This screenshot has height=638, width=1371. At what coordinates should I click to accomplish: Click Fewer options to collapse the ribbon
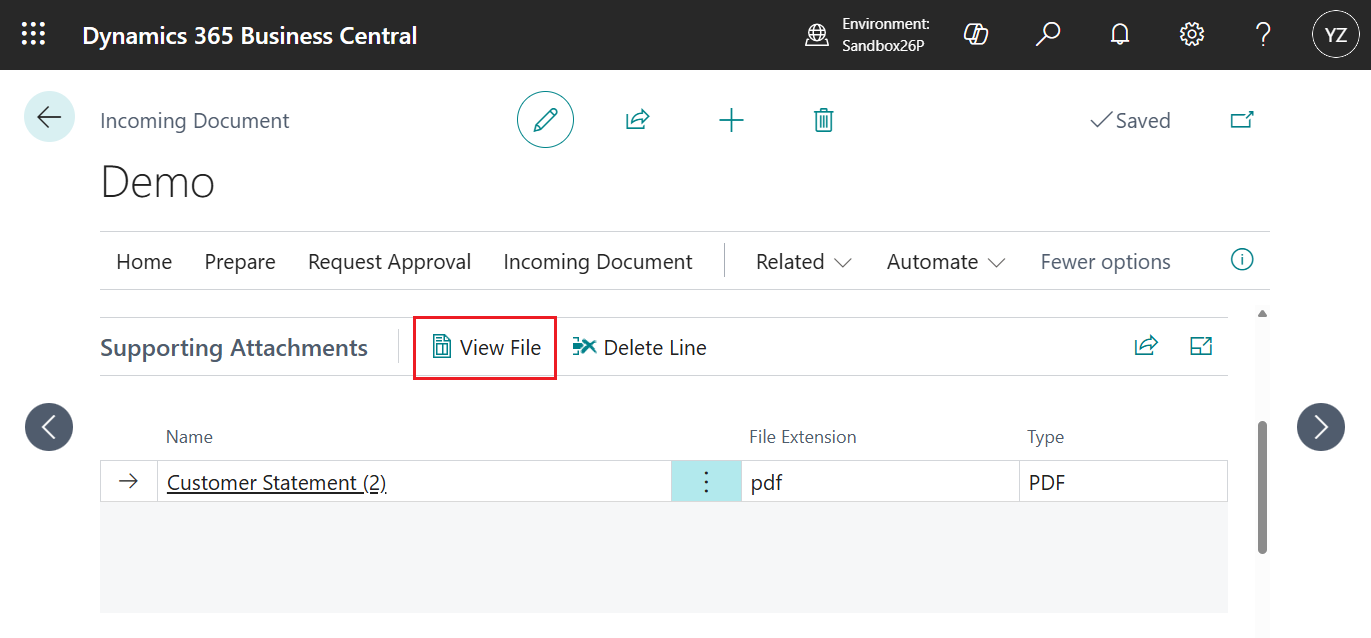(x=1105, y=261)
